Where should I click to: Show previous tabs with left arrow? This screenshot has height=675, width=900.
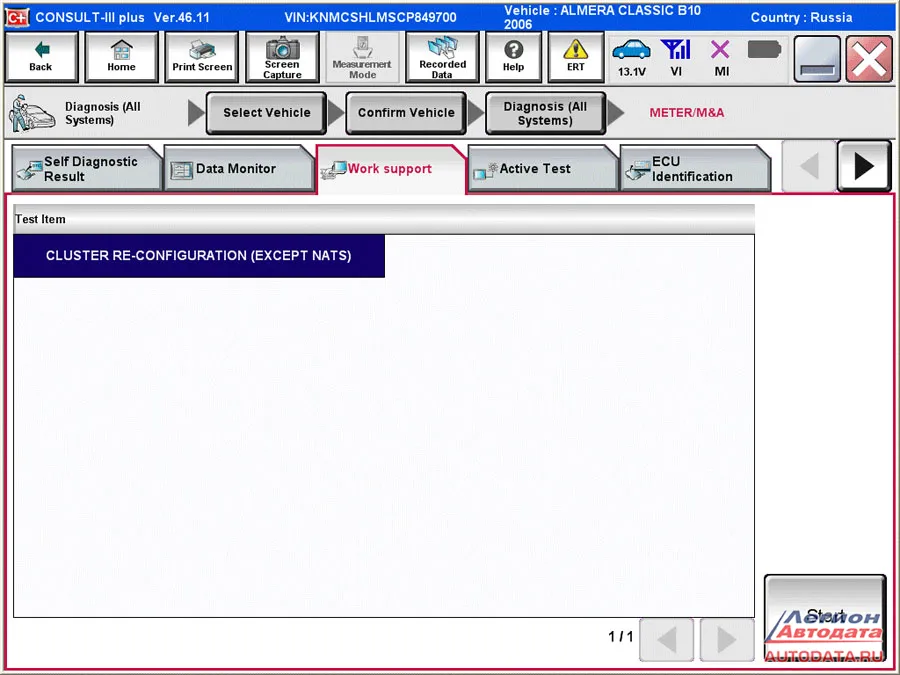[809, 166]
